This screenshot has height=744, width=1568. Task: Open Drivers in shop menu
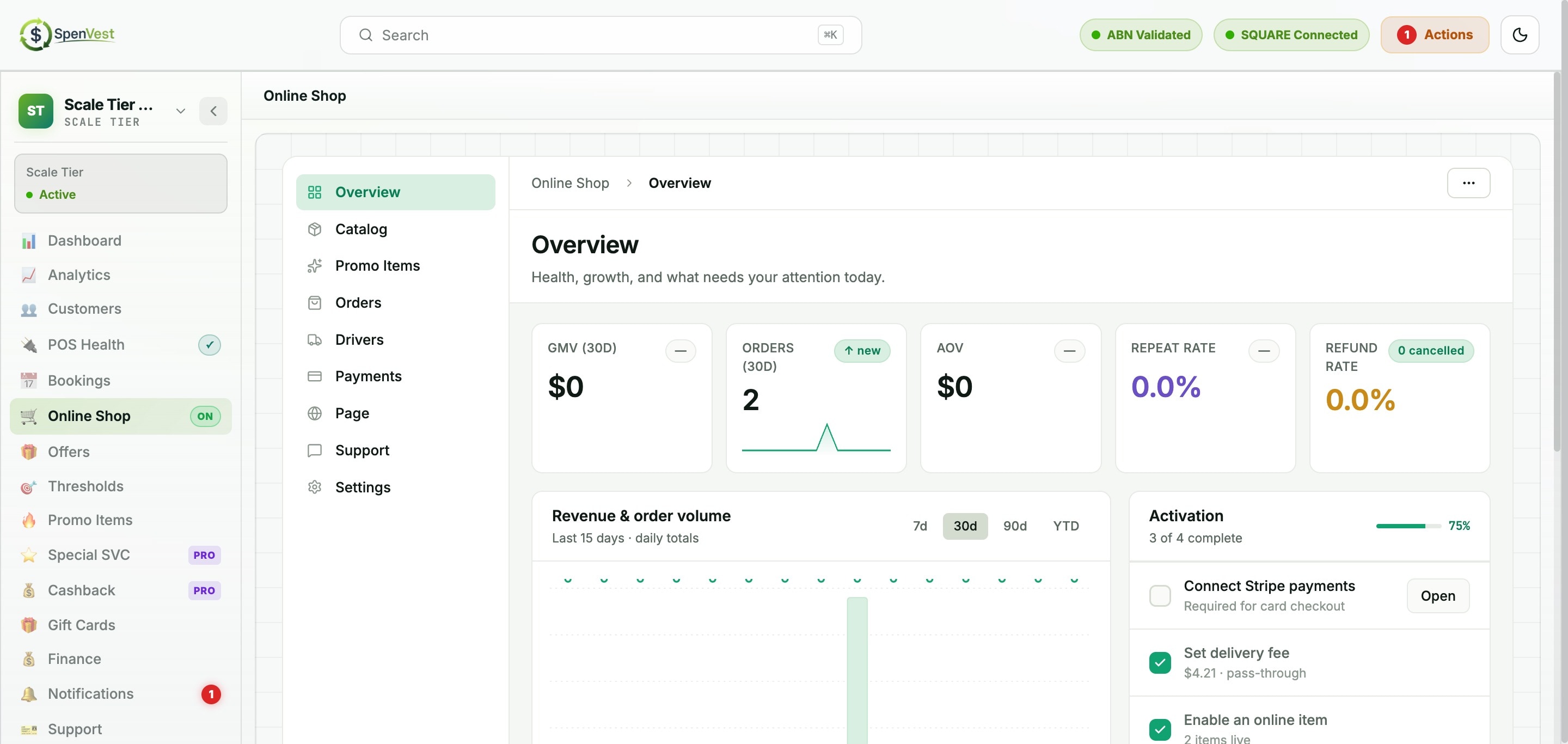[395, 340]
